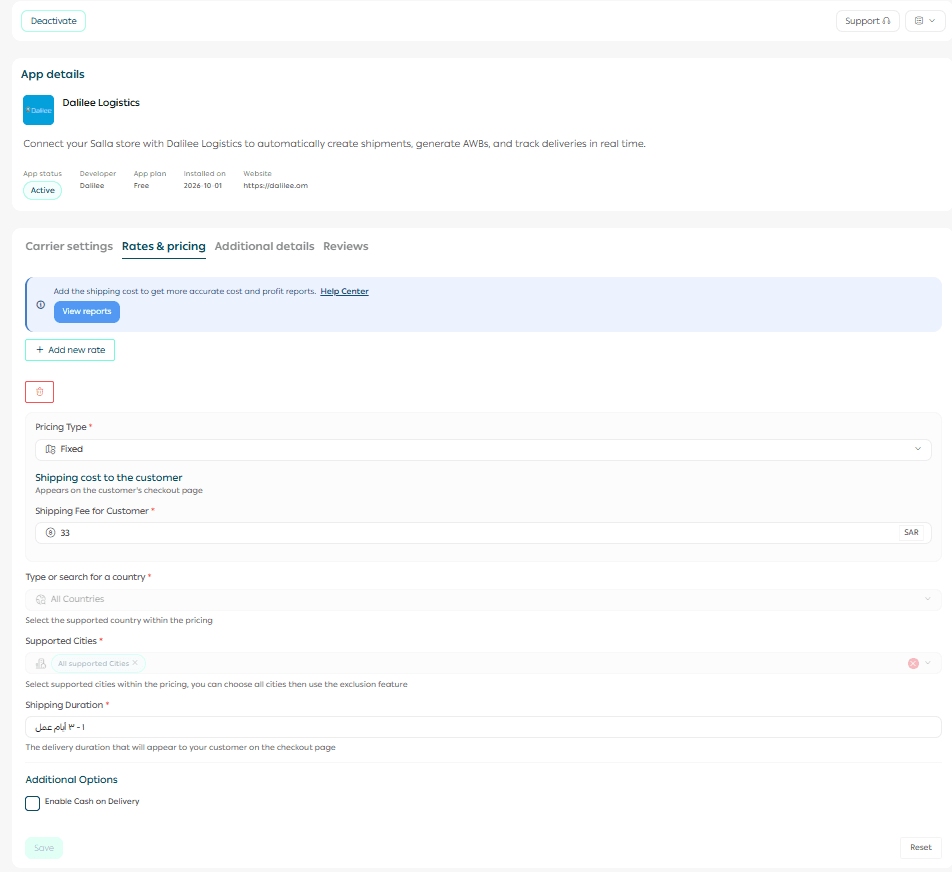Clear Supported Cities with the red X icon
This screenshot has width=952, height=872.
(913, 664)
